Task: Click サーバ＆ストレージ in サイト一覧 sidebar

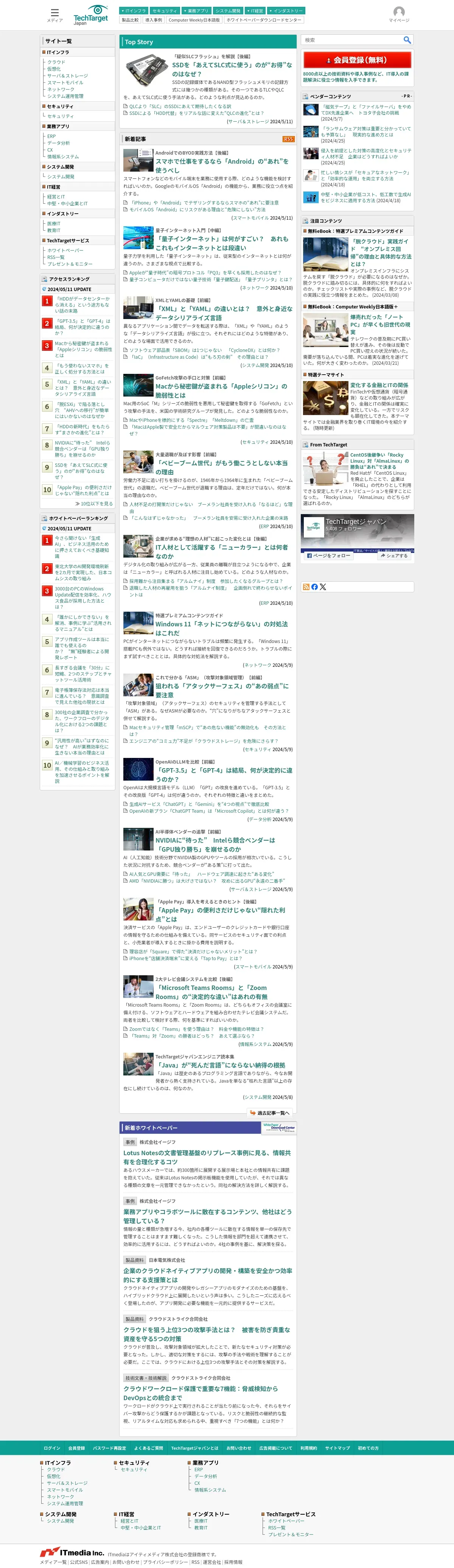Action: pyautogui.click(x=68, y=76)
